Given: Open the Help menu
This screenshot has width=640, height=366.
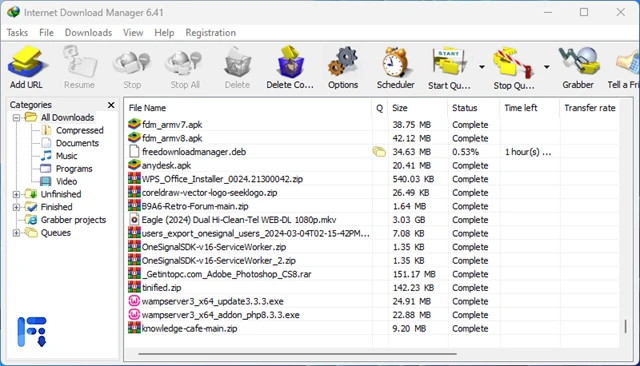Looking at the screenshot, I should pyautogui.click(x=164, y=33).
